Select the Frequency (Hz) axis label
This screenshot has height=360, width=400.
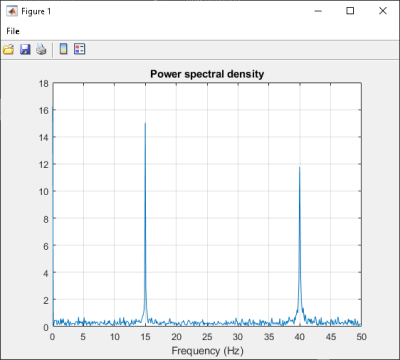(207, 351)
